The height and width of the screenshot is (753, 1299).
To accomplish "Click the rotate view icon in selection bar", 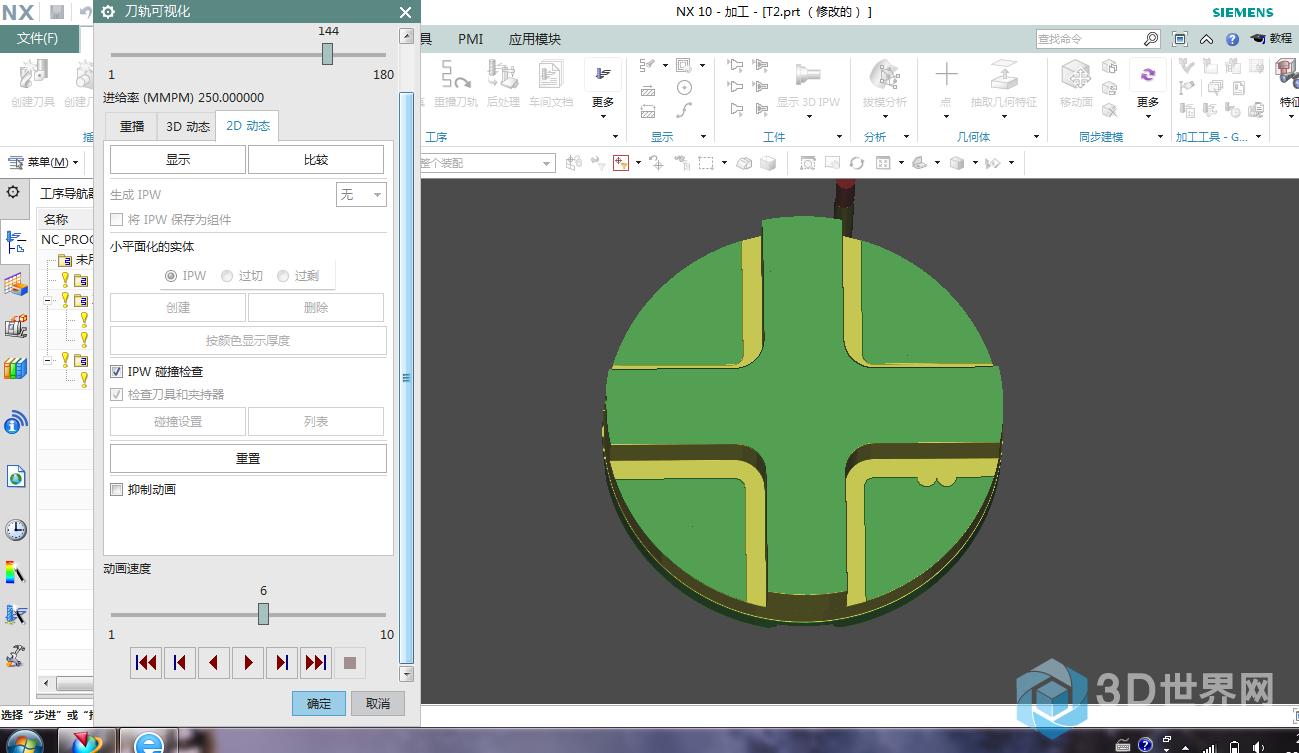I will [857, 163].
